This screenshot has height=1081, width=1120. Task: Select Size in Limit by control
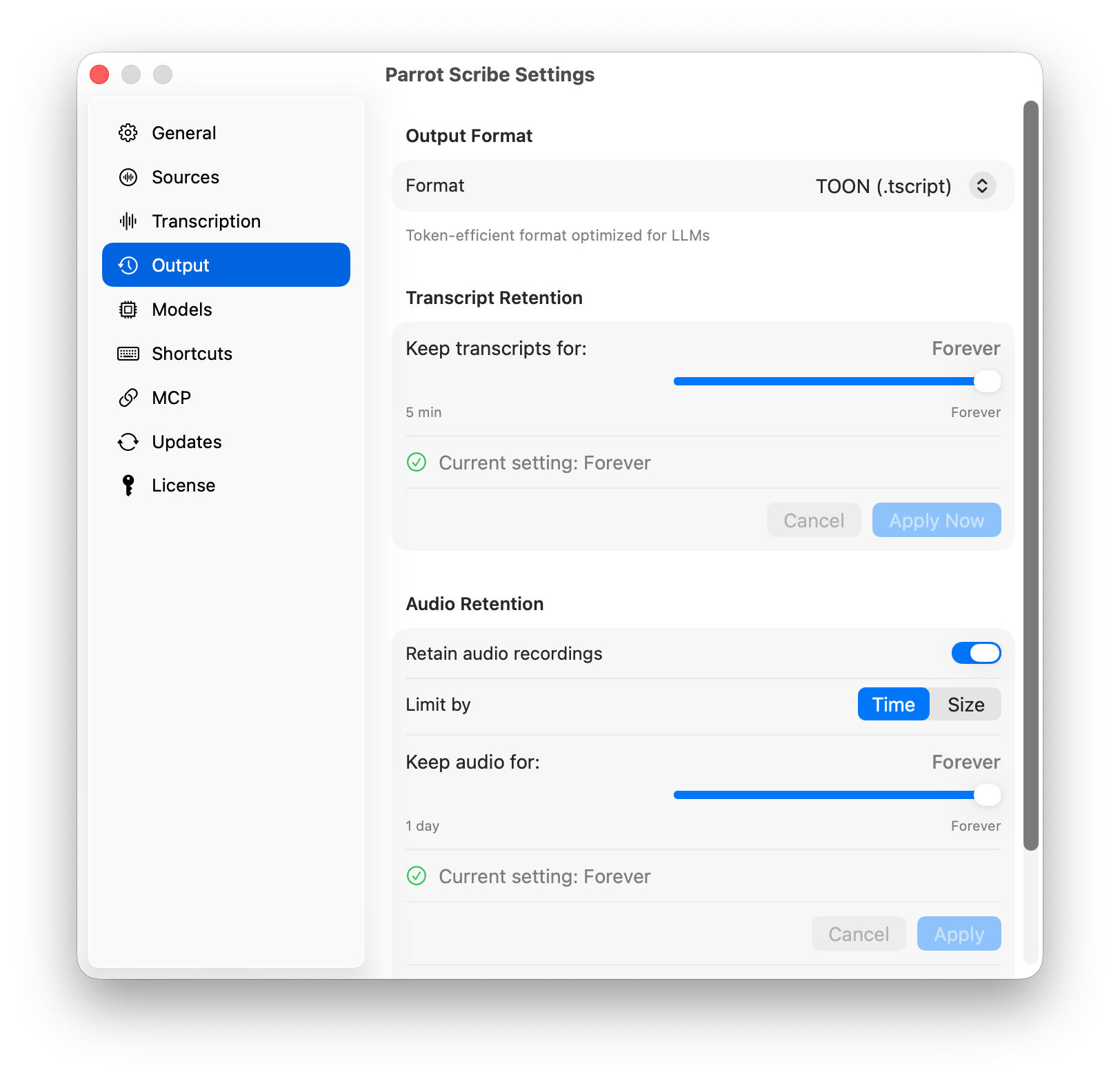point(966,704)
